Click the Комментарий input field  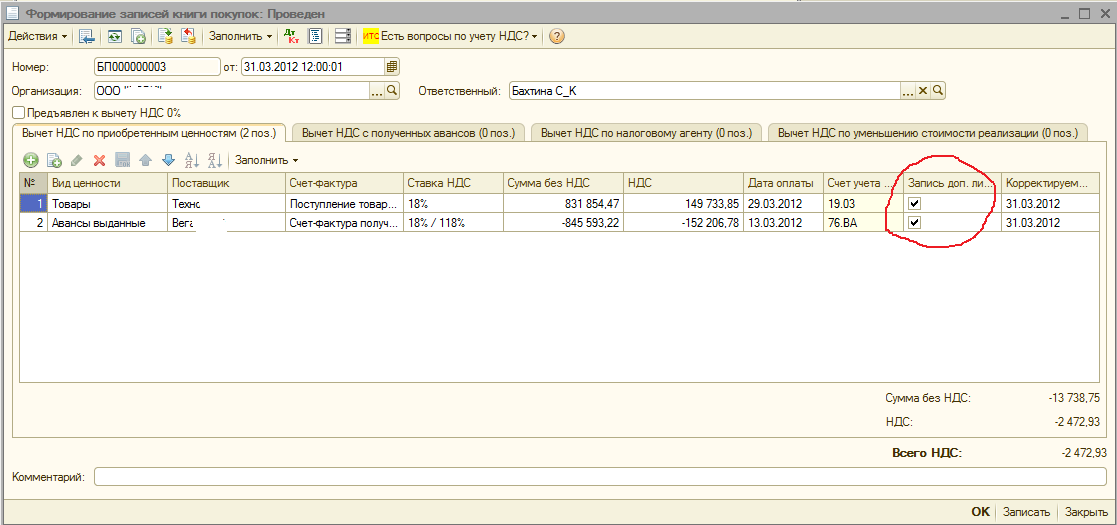click(601, 477)
